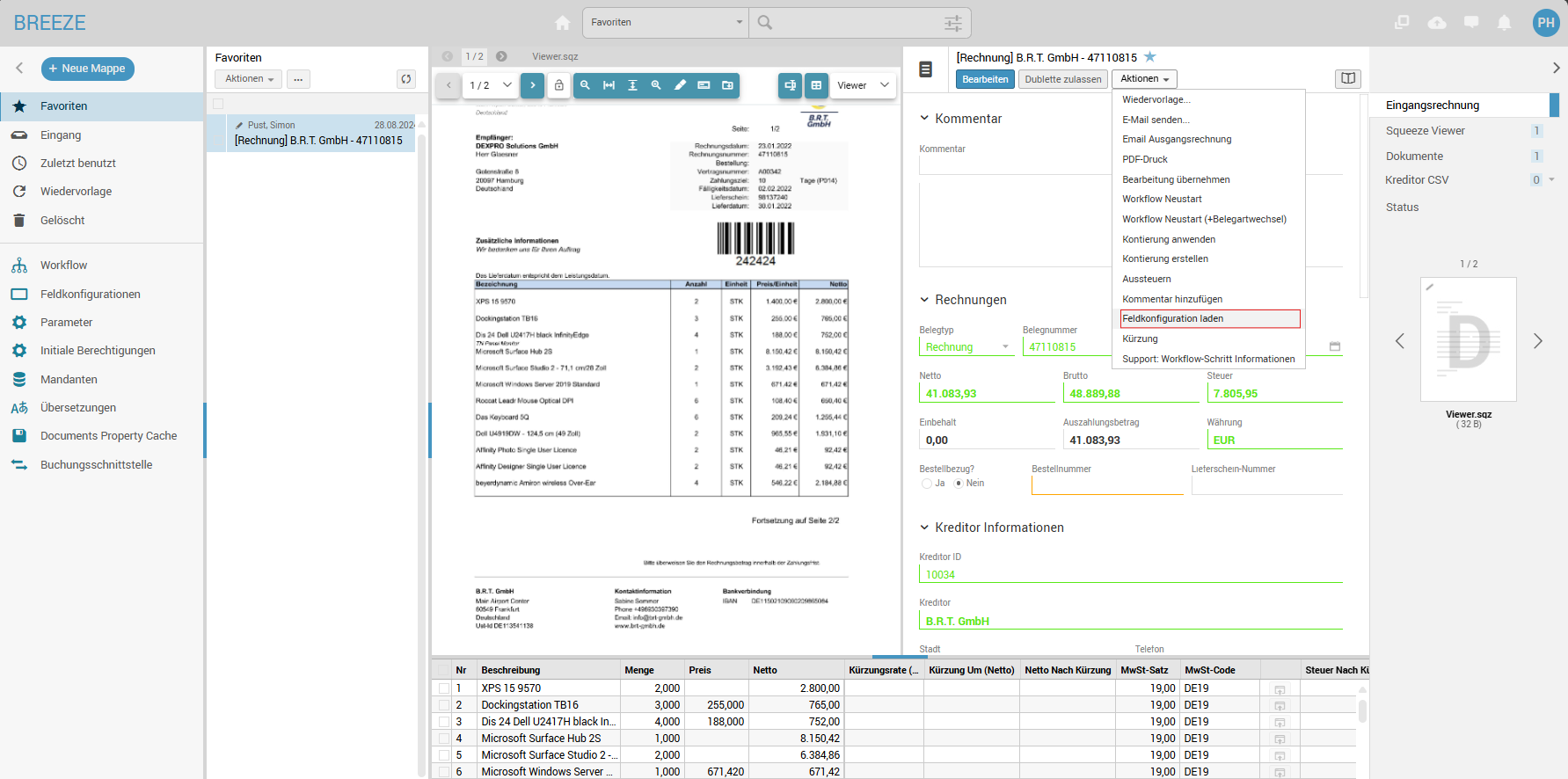Click the text field marker tool
1568x779 pixels.
(x=704, y=85)
